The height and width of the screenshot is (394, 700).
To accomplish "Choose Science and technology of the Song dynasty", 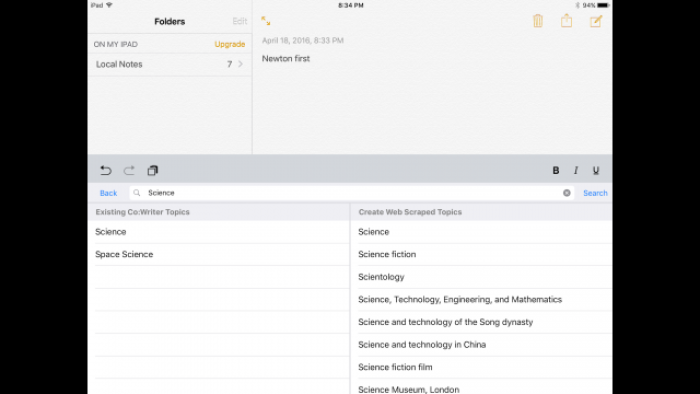I will point(481,322).
